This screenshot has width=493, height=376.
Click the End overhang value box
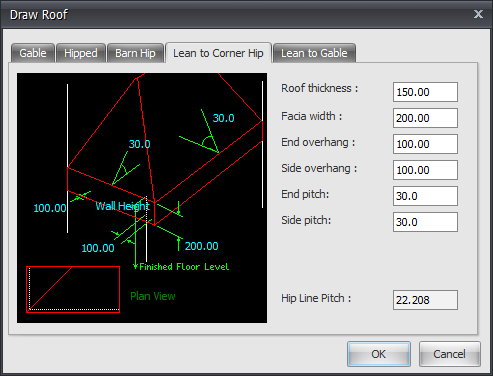pos(425,144)
